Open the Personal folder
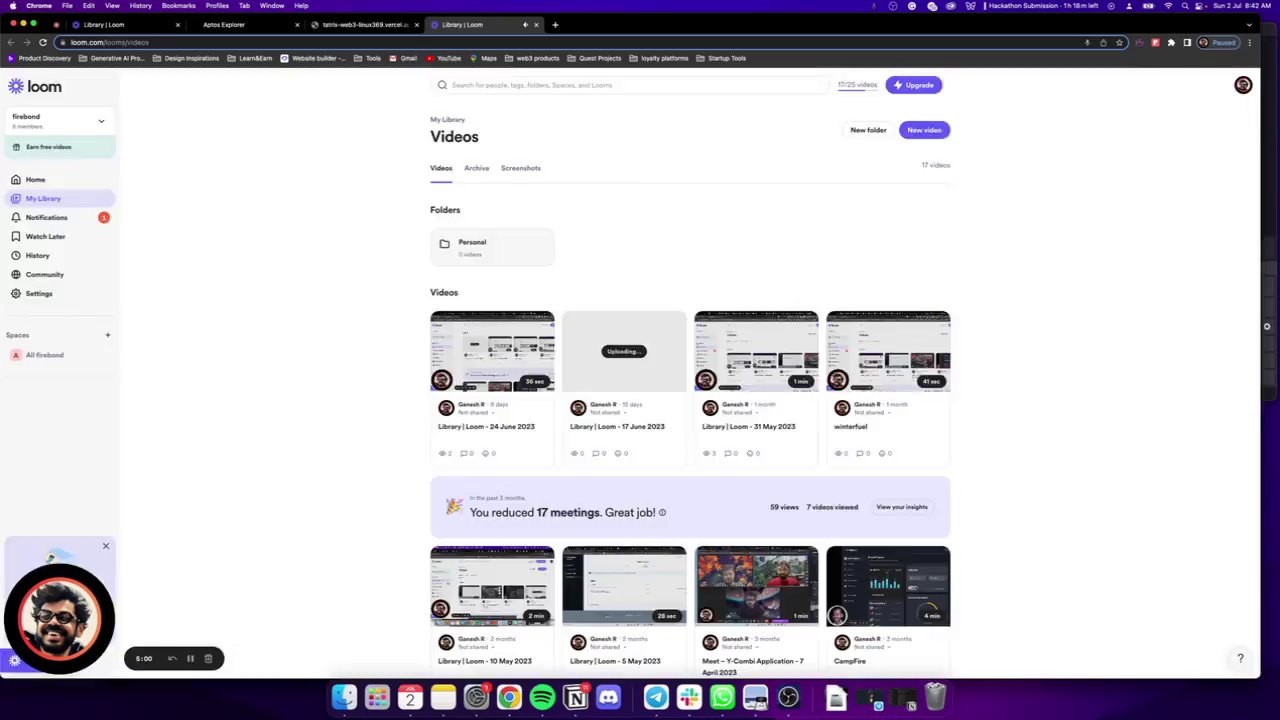 (492, 247)
